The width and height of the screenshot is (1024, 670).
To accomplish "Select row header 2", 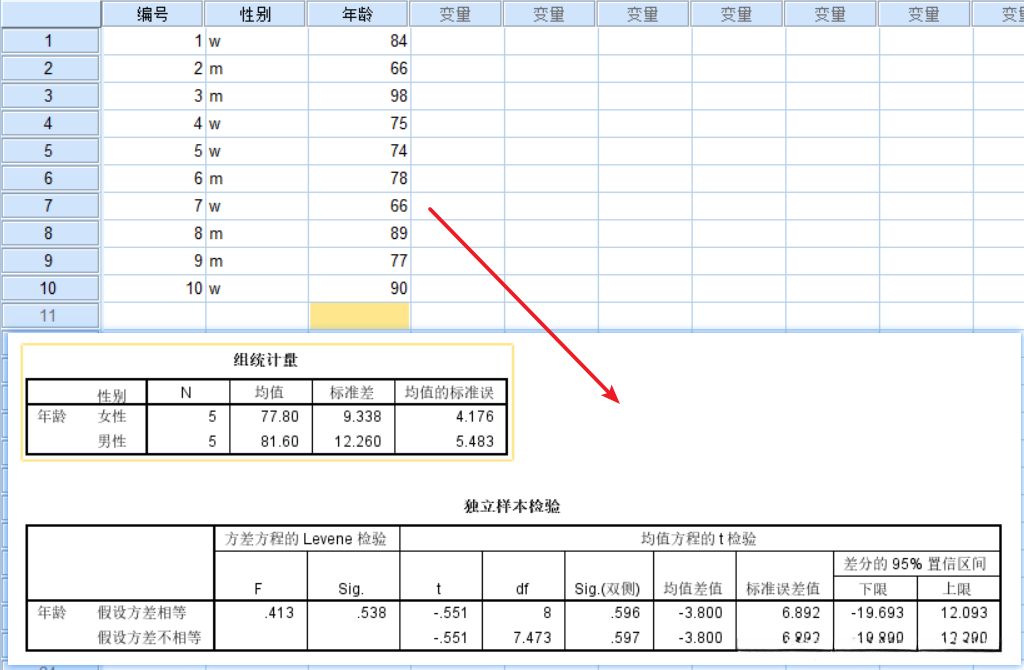I will pos(50,69).
